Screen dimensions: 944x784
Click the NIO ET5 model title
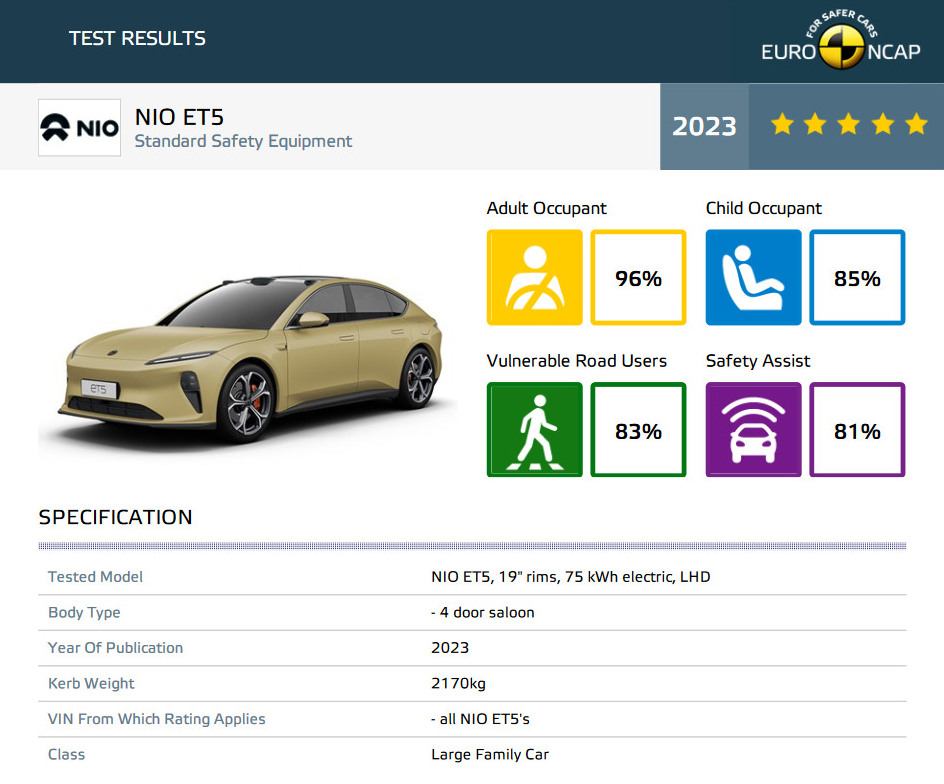click(x=179, y=117)
